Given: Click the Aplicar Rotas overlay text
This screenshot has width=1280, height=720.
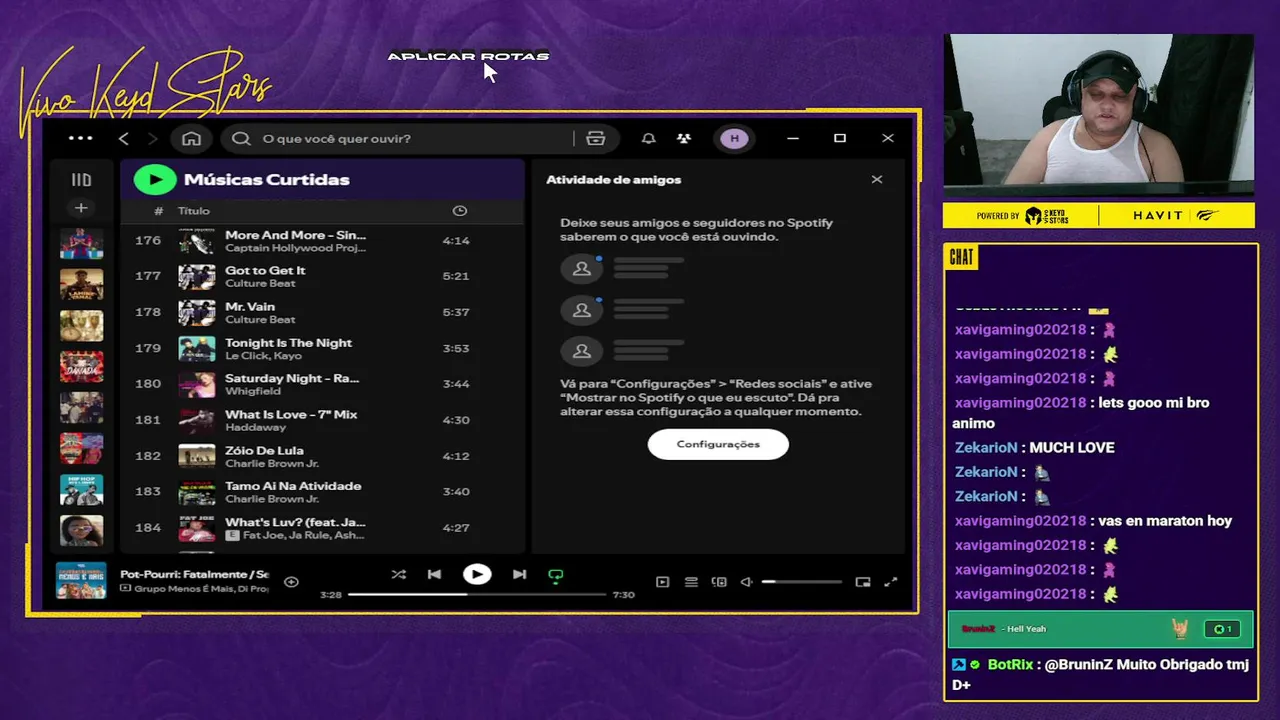Looking at the screenshot, I should point(468,56).
